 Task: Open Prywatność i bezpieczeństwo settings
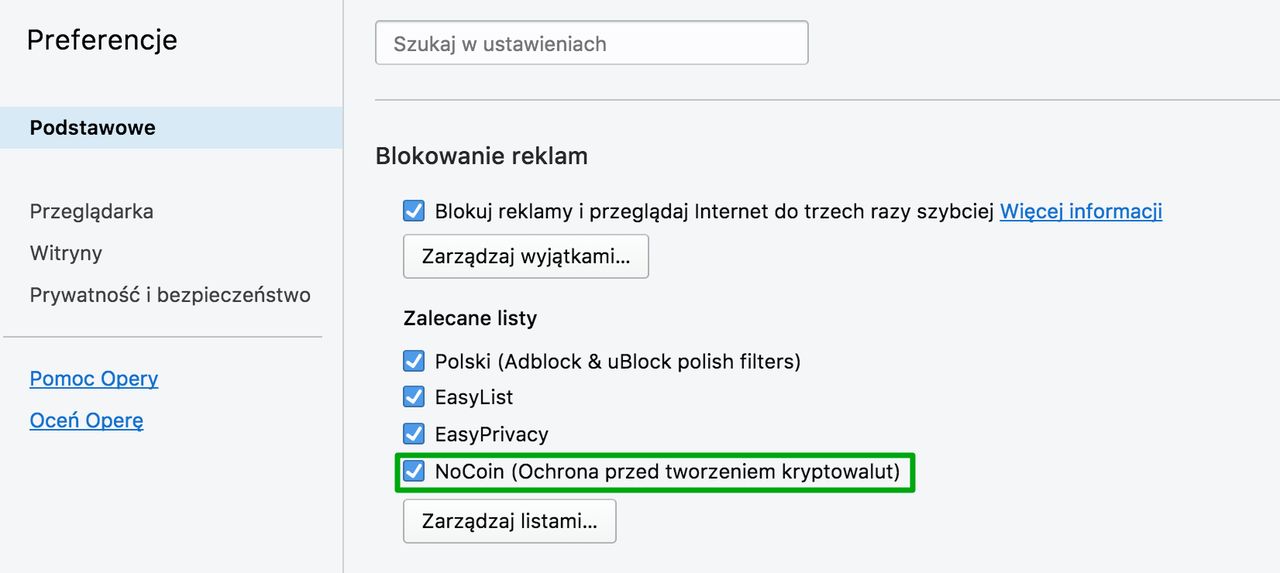[x=170, y=295]
